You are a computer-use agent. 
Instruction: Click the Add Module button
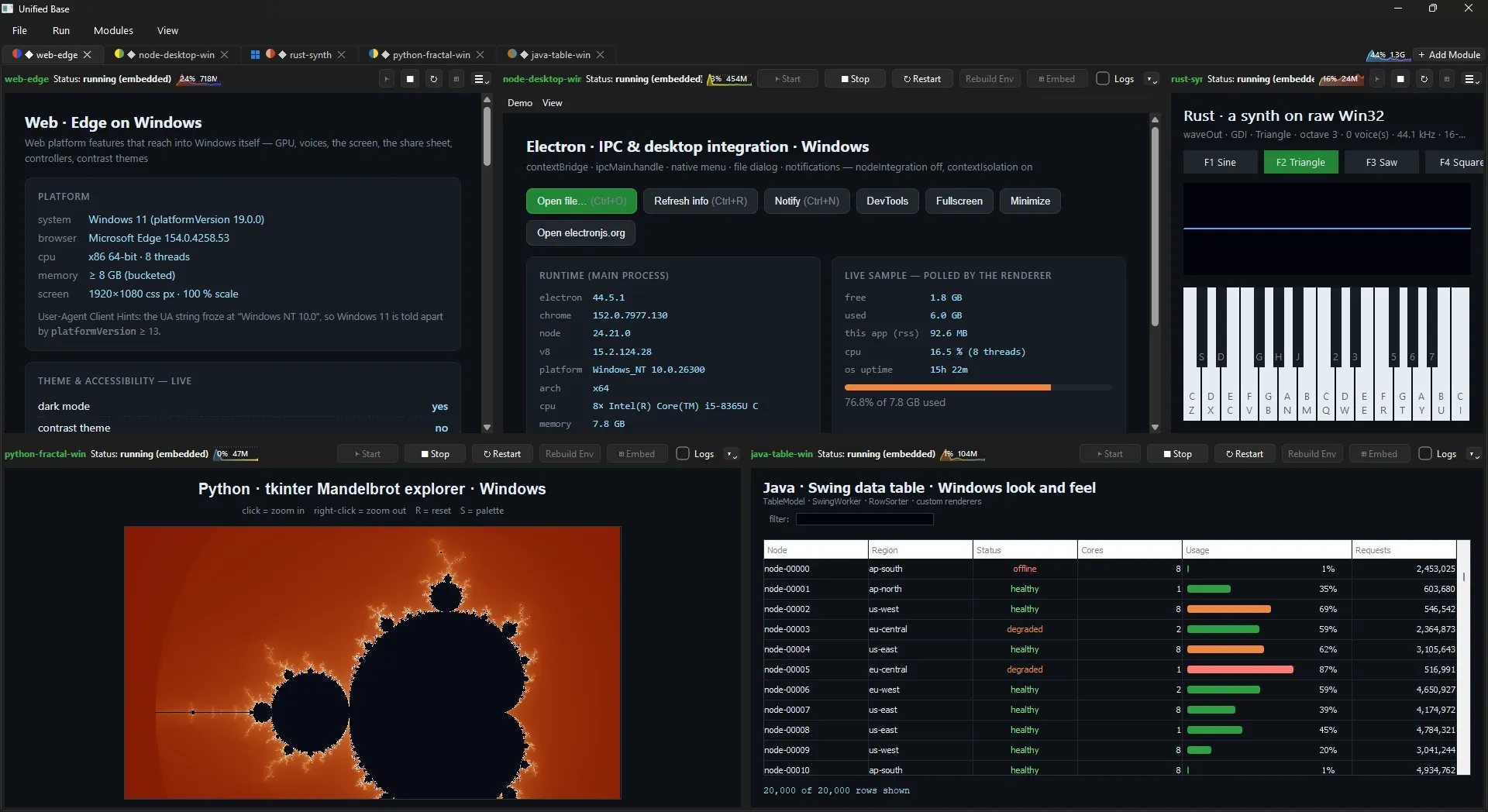pyautogui.click(x=1449, y=55)
